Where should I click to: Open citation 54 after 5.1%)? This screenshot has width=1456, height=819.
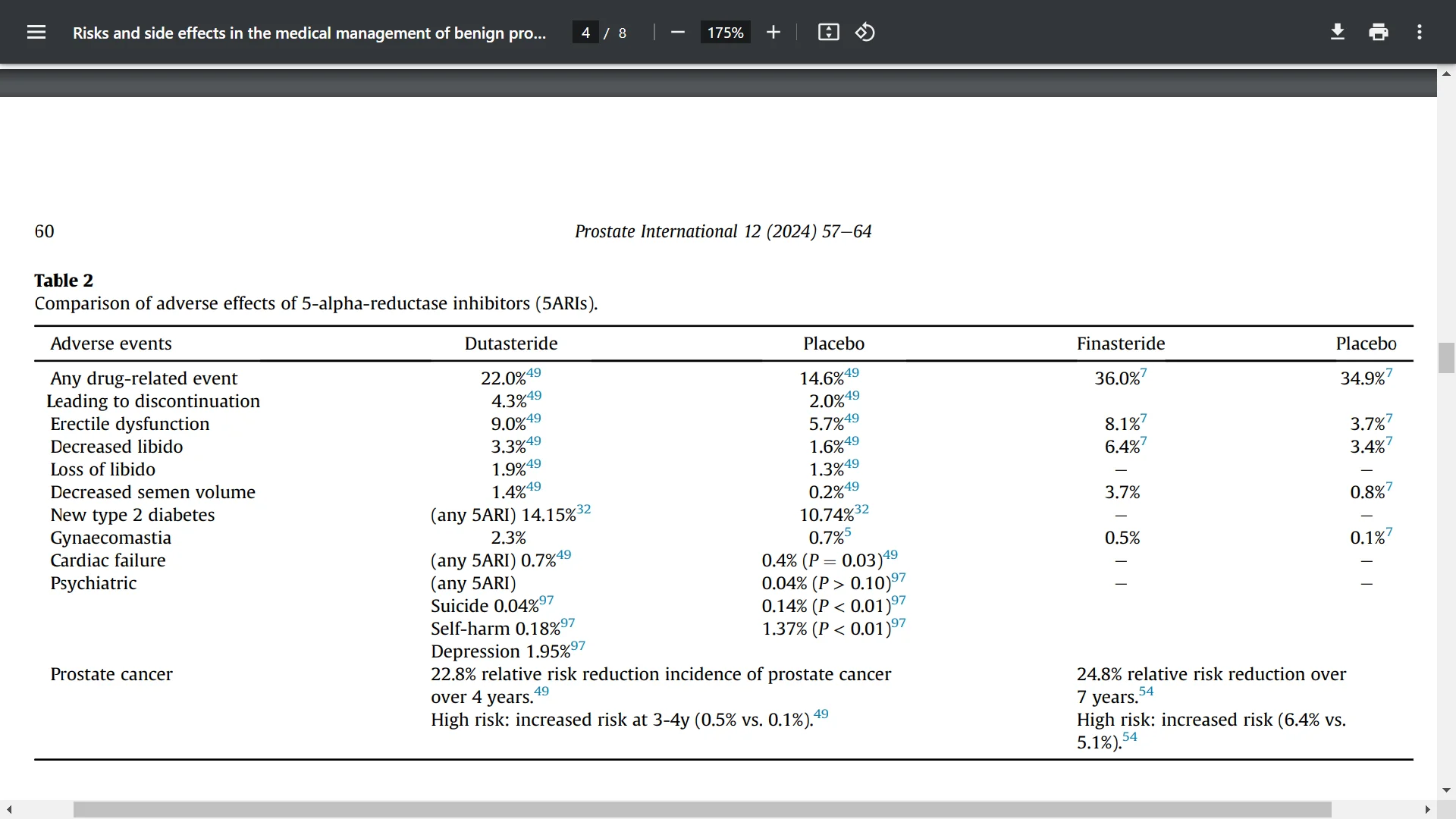click(1130, 736)
